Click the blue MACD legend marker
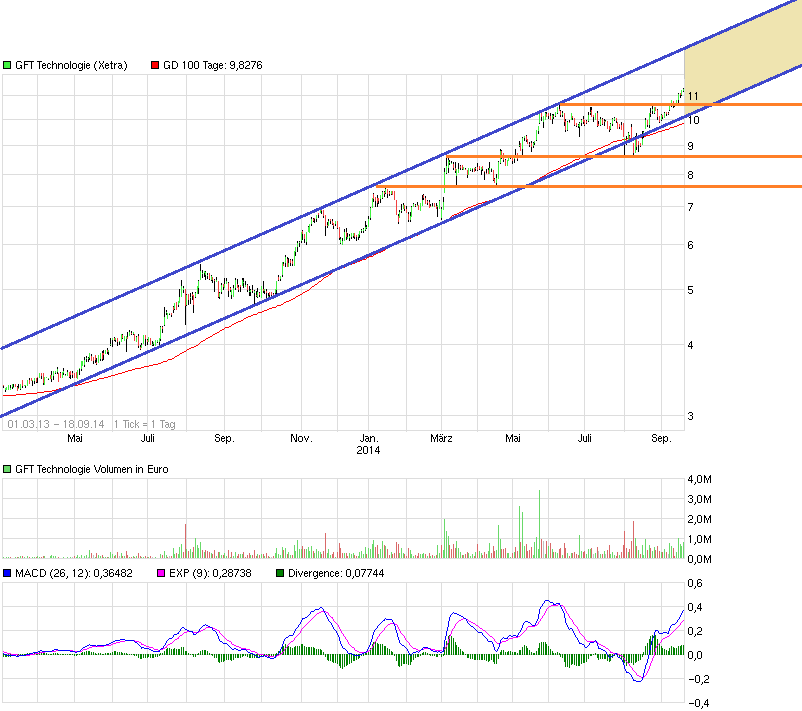Viewport: 802px width, 711px height. (x=8, y=573)
